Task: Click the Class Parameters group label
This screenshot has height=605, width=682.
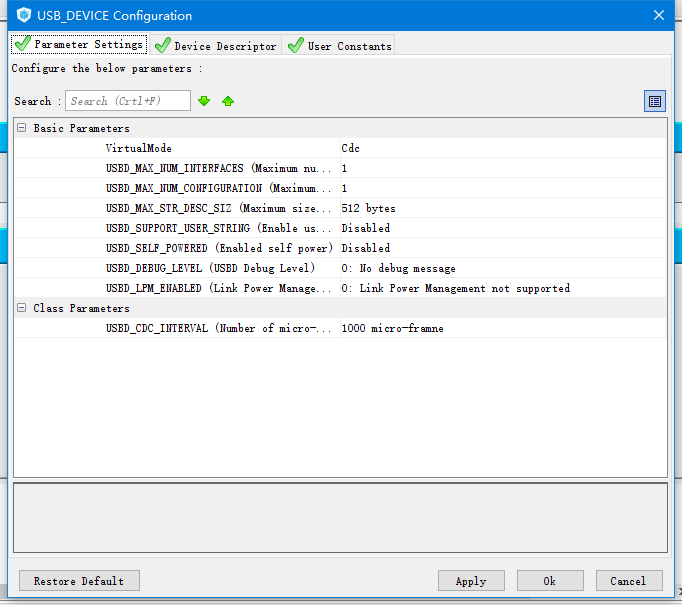Action: point(81,308)
